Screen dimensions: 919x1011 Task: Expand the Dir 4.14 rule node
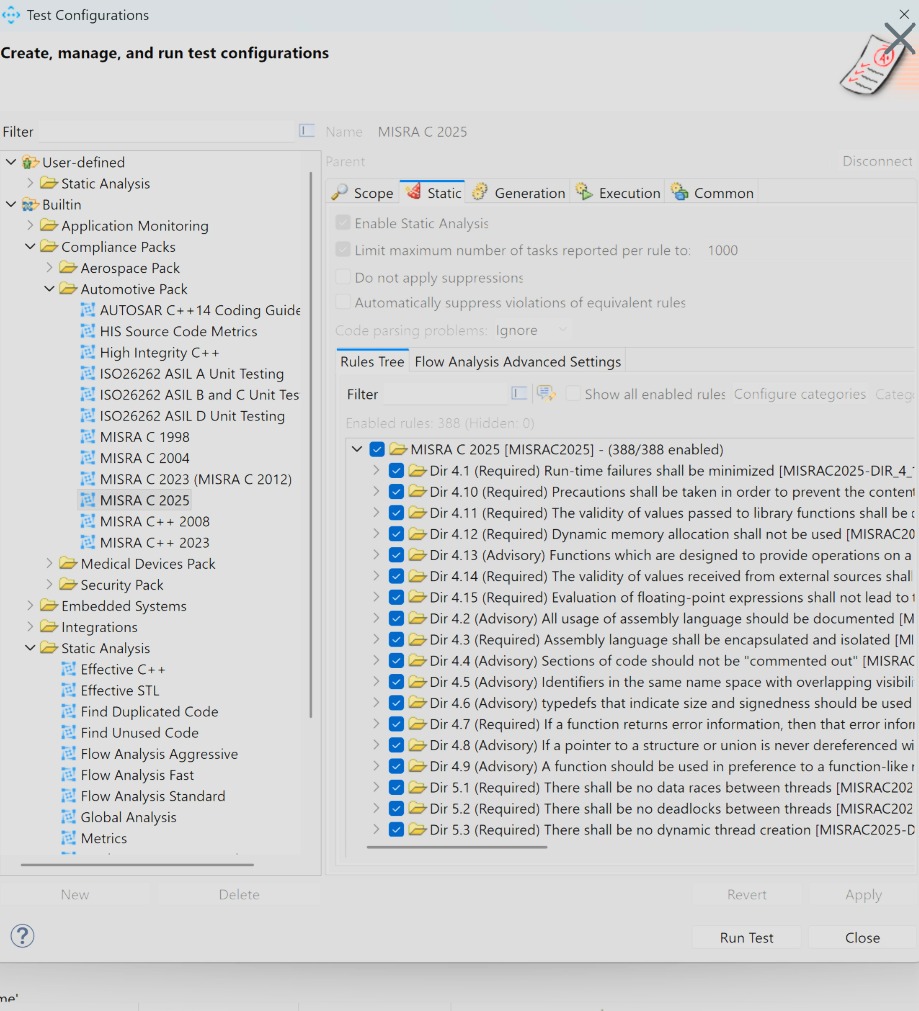coord(377,575)
